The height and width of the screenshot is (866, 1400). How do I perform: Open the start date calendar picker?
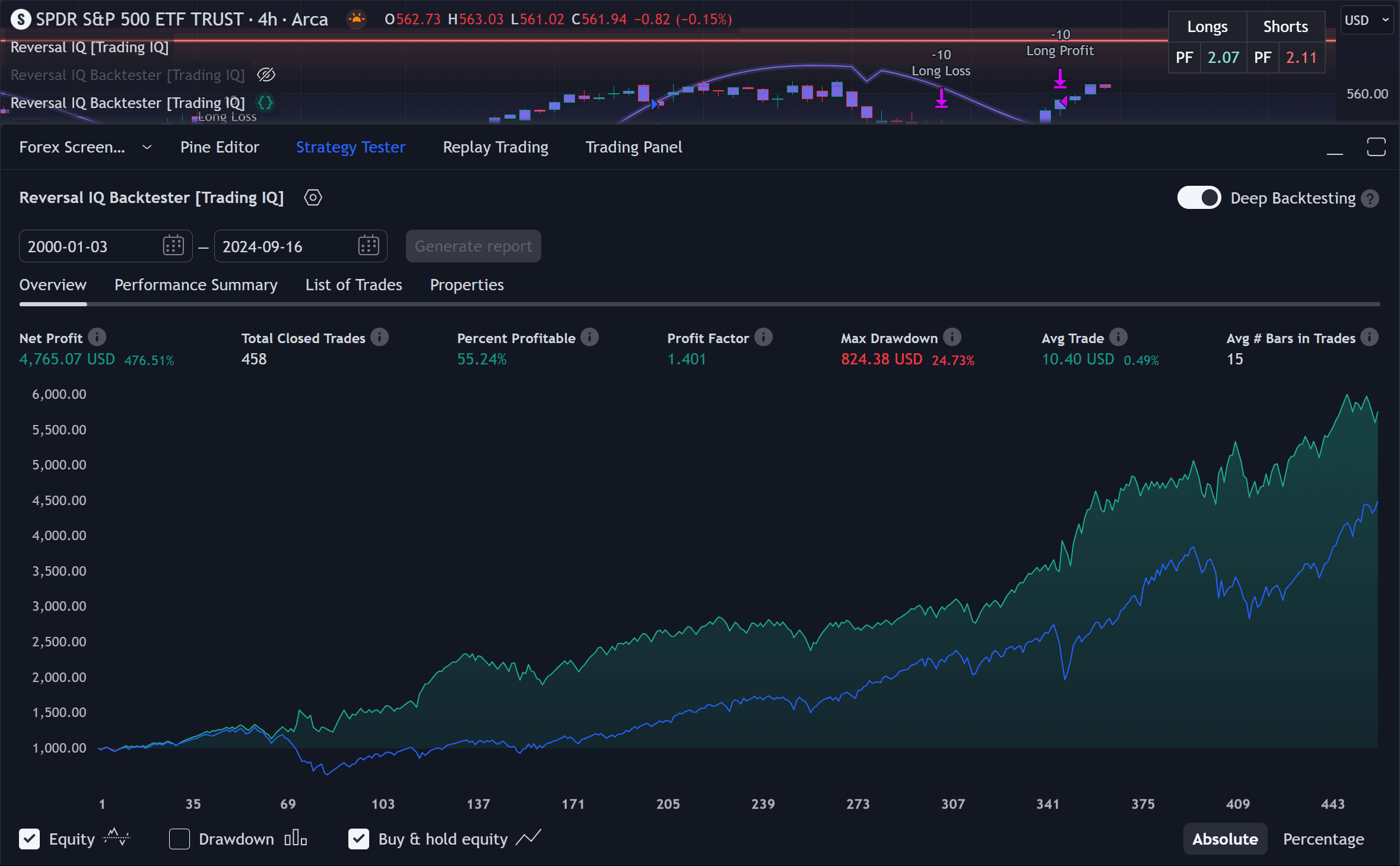pyautogui.click(x=173, y=246)
